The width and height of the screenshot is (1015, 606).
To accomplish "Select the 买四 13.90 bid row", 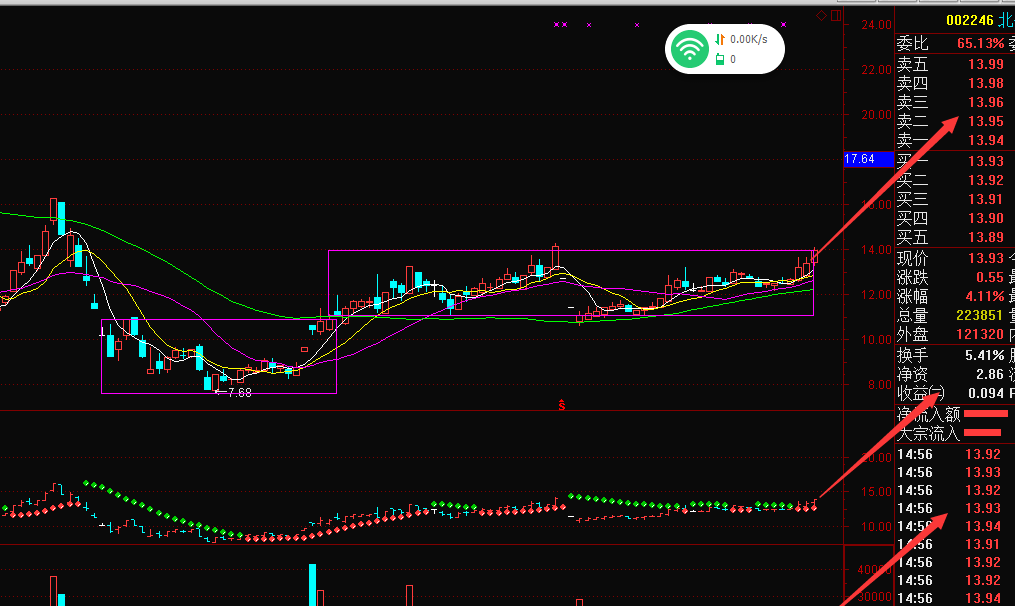I will click(950, 218).
